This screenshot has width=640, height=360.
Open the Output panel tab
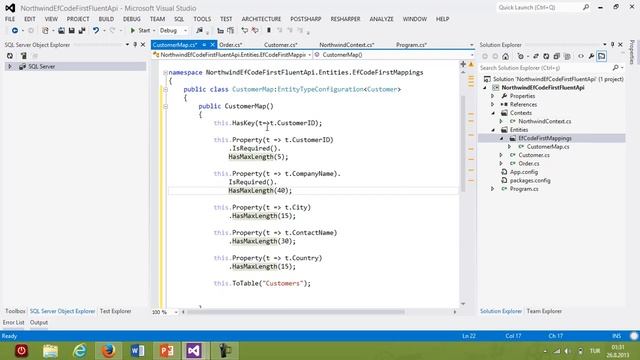click(39, 322)
